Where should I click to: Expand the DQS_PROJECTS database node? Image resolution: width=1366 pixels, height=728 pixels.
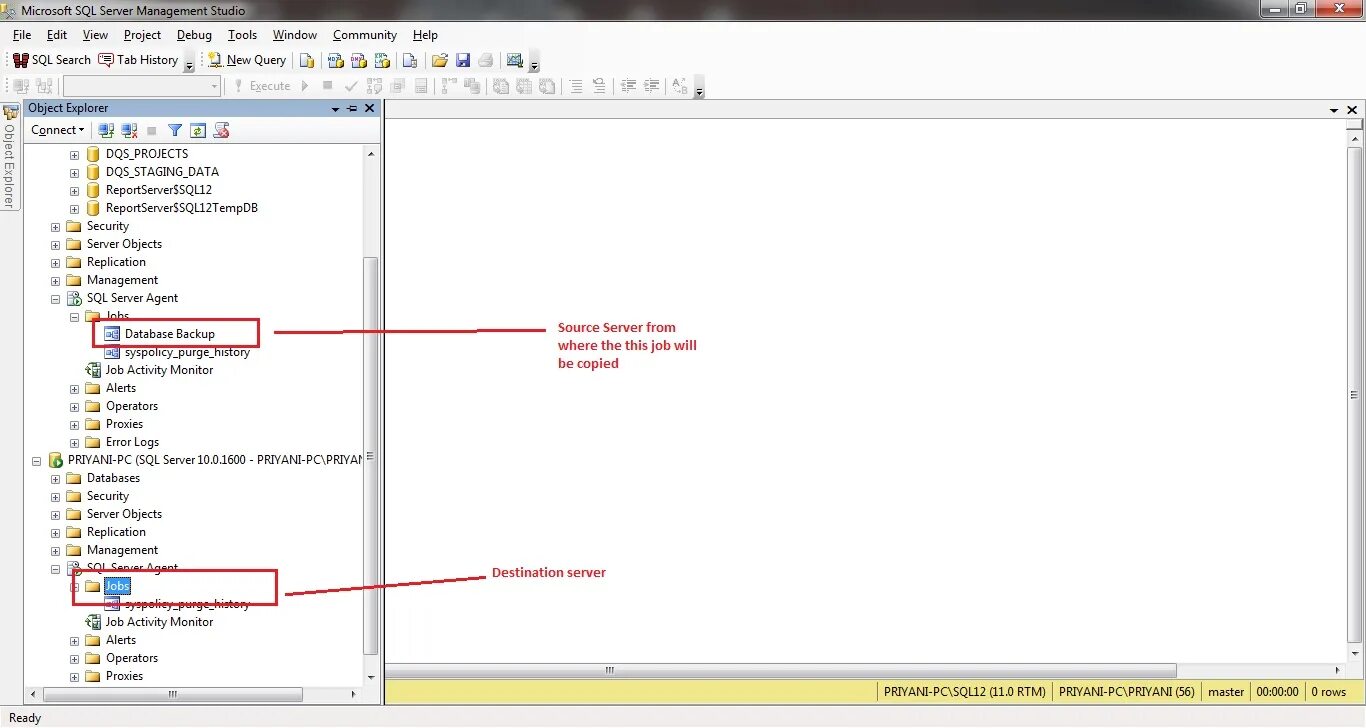[x=74, y=155]
